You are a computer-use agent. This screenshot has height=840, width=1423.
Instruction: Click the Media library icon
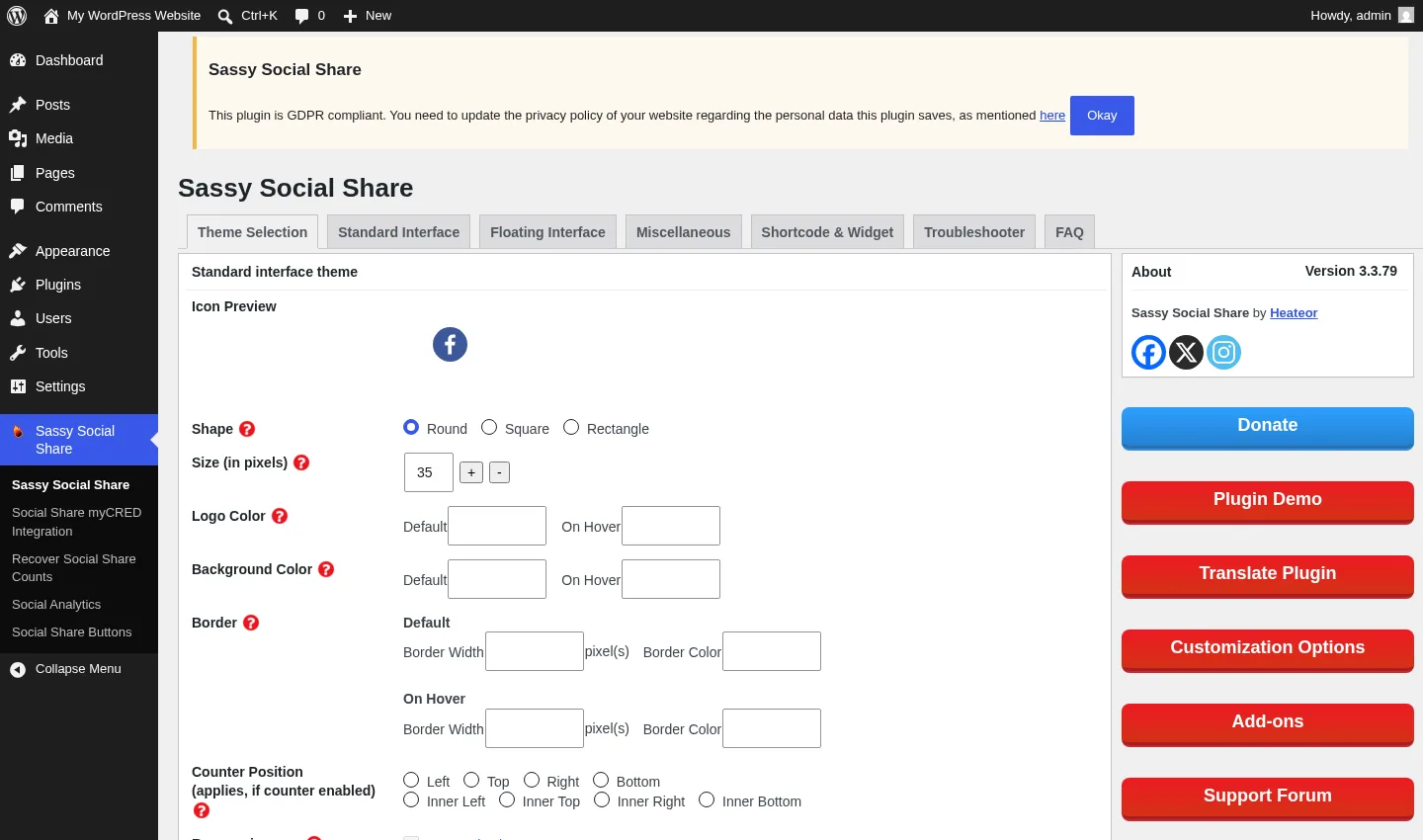(x=18, y=138)
